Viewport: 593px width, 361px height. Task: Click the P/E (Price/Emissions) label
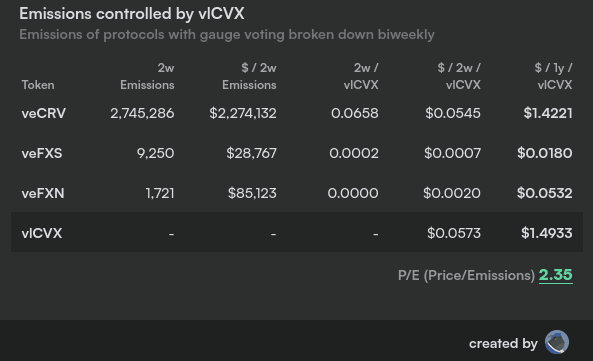click(x=466, y=275)
